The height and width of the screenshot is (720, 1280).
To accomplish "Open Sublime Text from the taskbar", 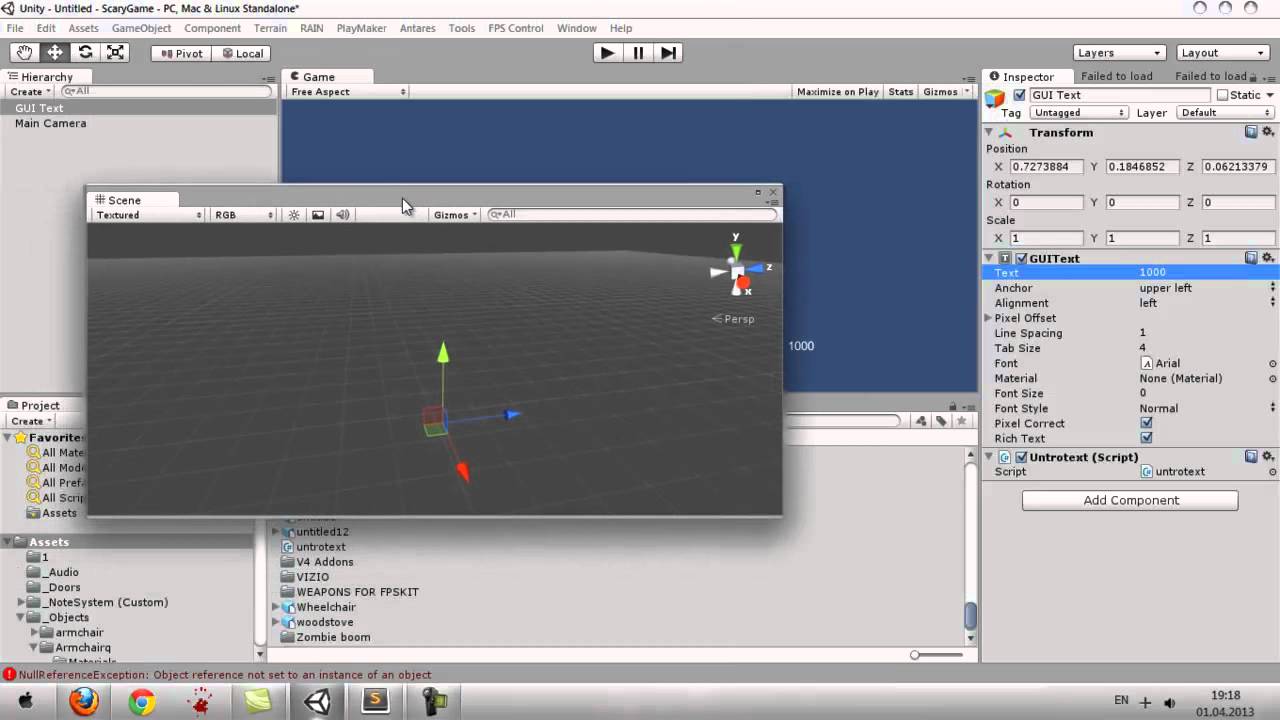I will point(375,702).
